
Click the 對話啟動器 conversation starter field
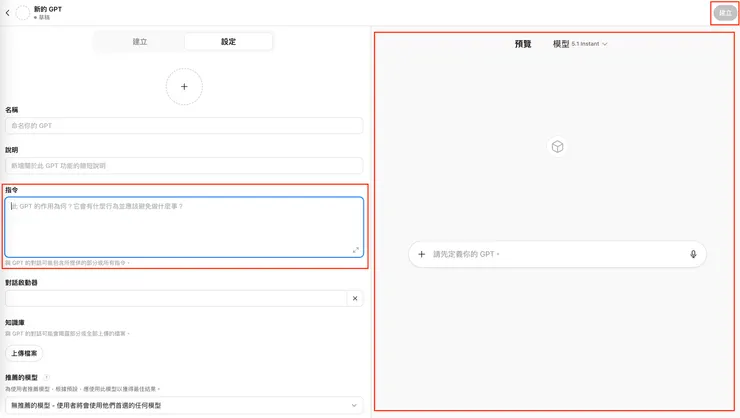click(176, 298)
